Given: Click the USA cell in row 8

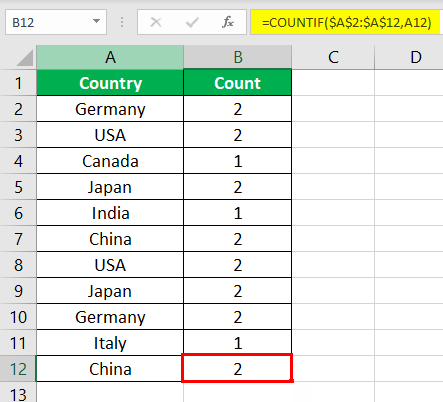Looking at the screenshot, I should click(110, 265).
